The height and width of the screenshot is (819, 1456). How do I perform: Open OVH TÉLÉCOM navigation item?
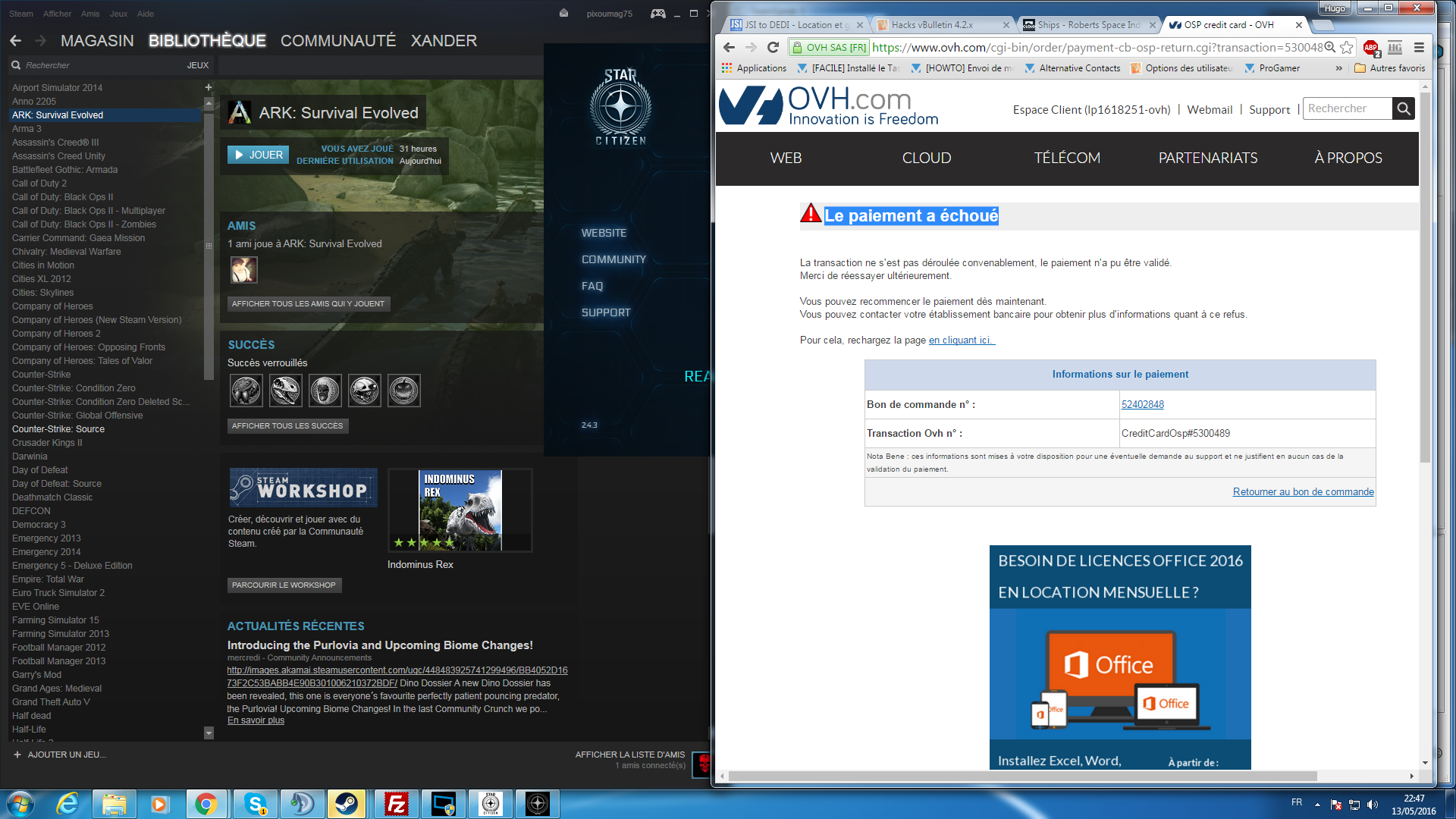point(1067,158)
